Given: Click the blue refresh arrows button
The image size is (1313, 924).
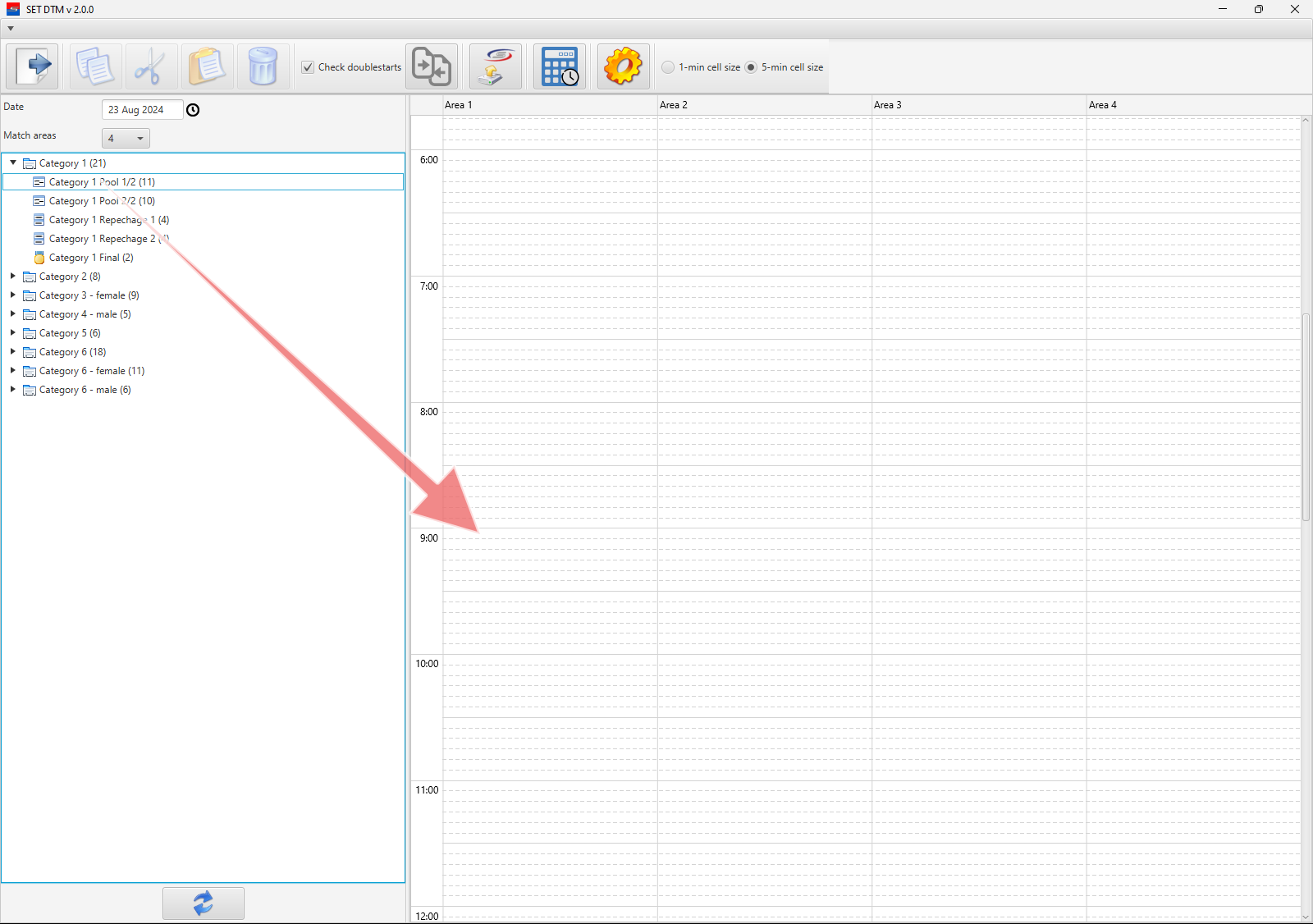Looking at the screenshot, I should click(203, 903).
